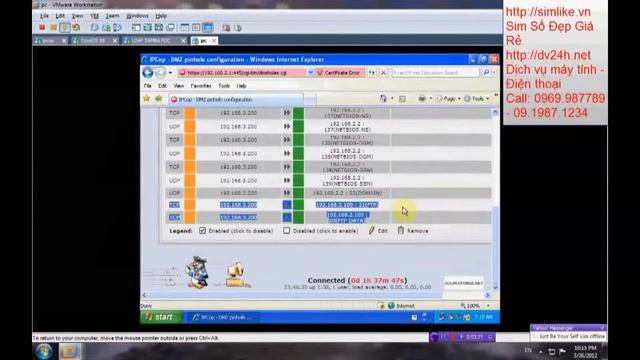640x360 pixels.
Task: Click the Yahoo Messenger notification popup
Action: (x=568, y=333)
